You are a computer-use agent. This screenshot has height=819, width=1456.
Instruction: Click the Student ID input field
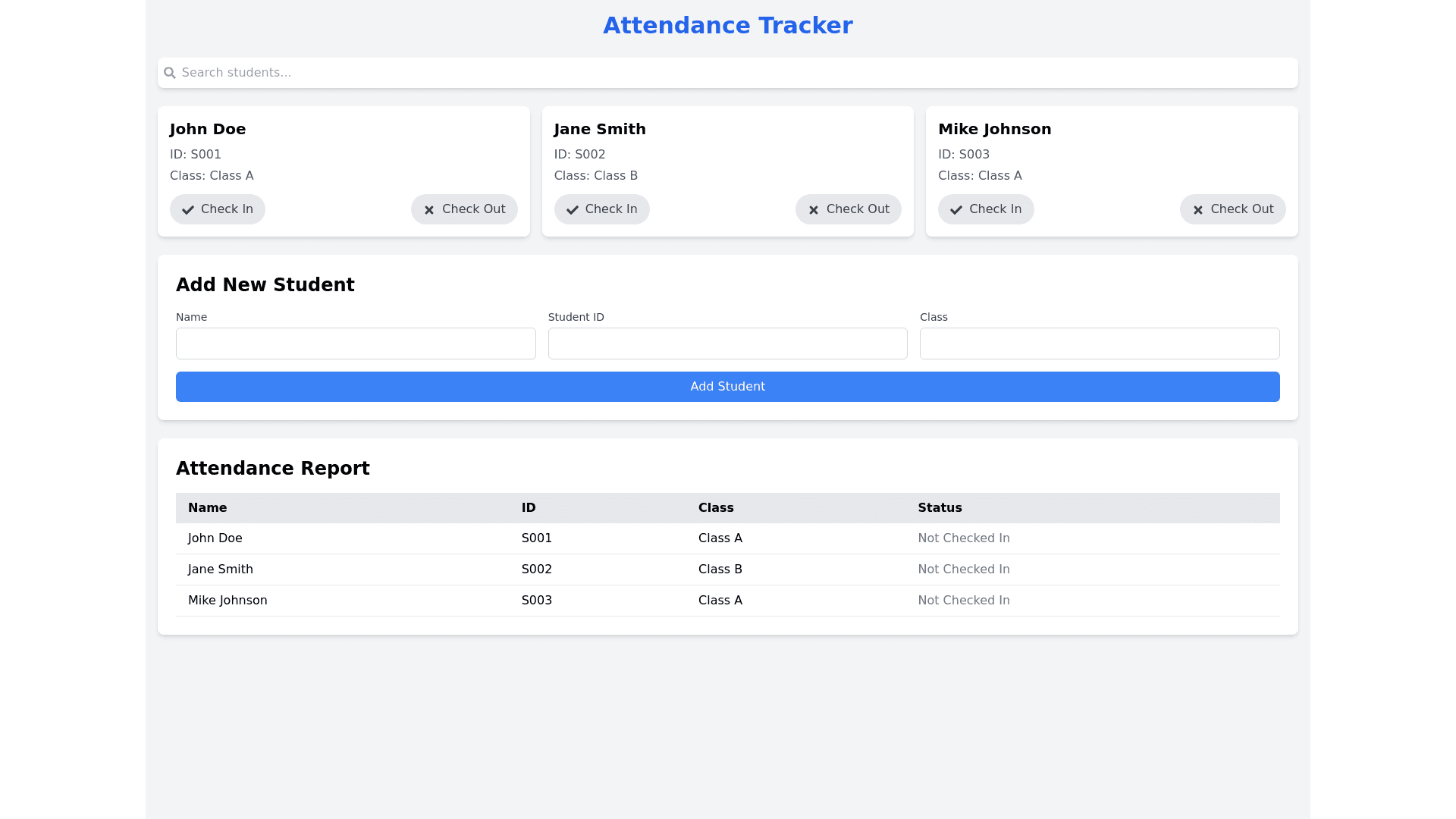[727, 344]
